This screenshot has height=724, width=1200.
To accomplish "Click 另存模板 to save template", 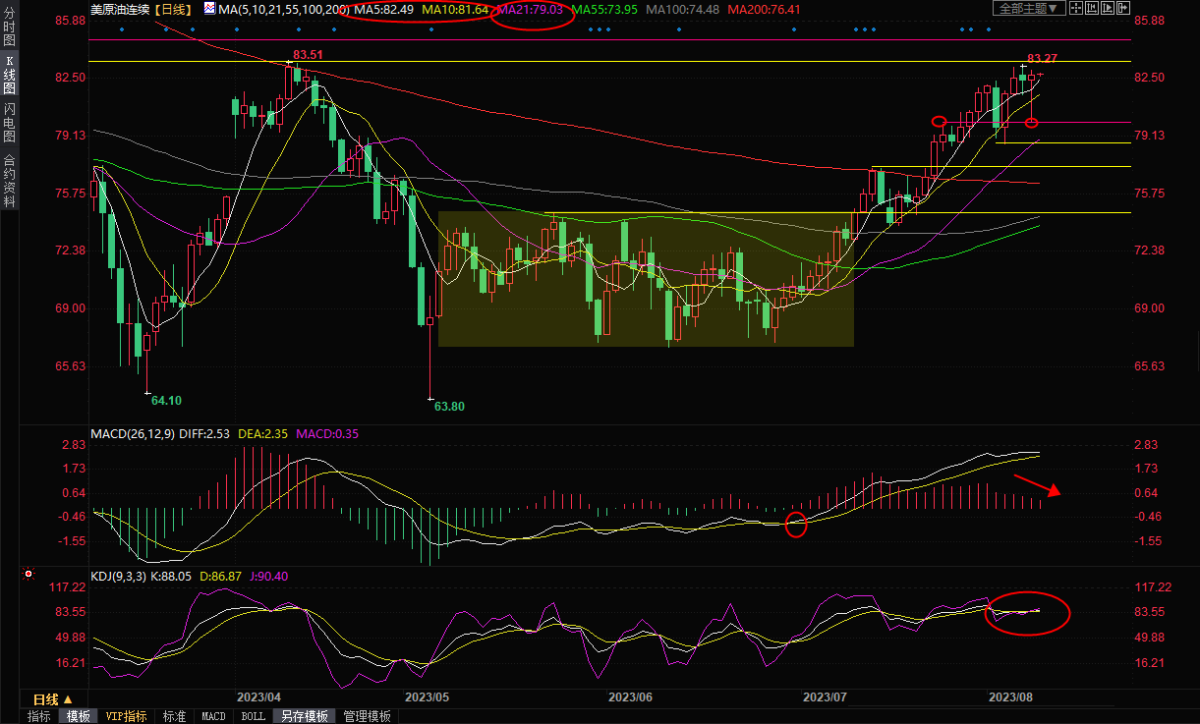I will 304,716.
